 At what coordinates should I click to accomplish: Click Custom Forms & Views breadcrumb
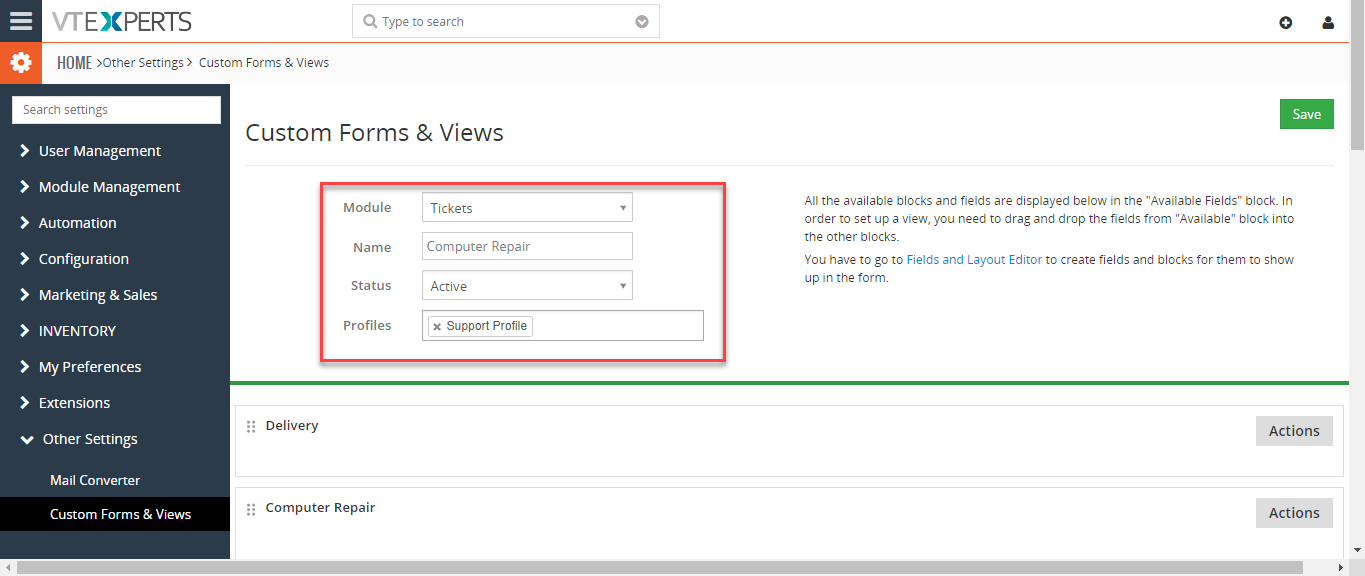coord(264,63)
